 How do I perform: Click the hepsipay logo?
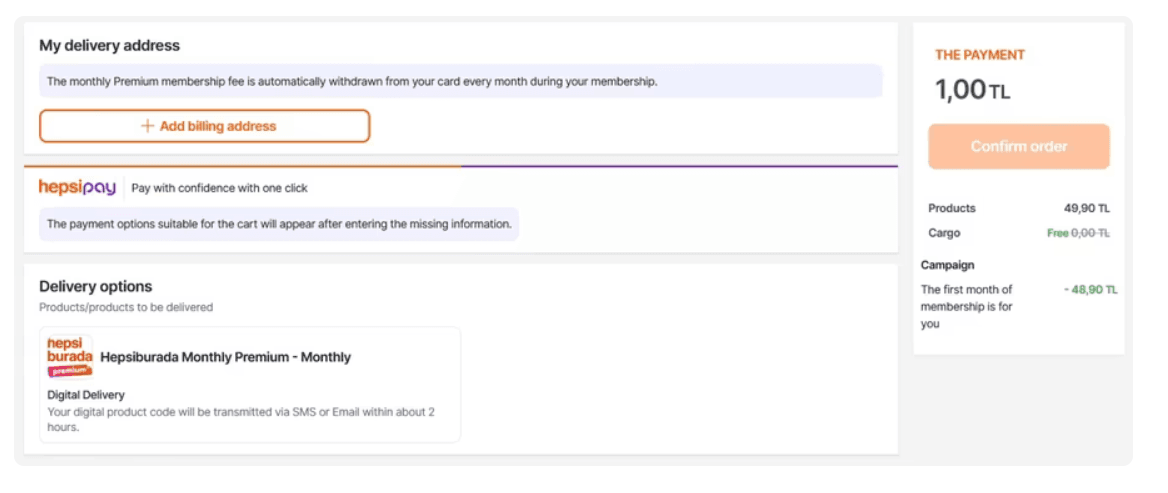point(77,188)
